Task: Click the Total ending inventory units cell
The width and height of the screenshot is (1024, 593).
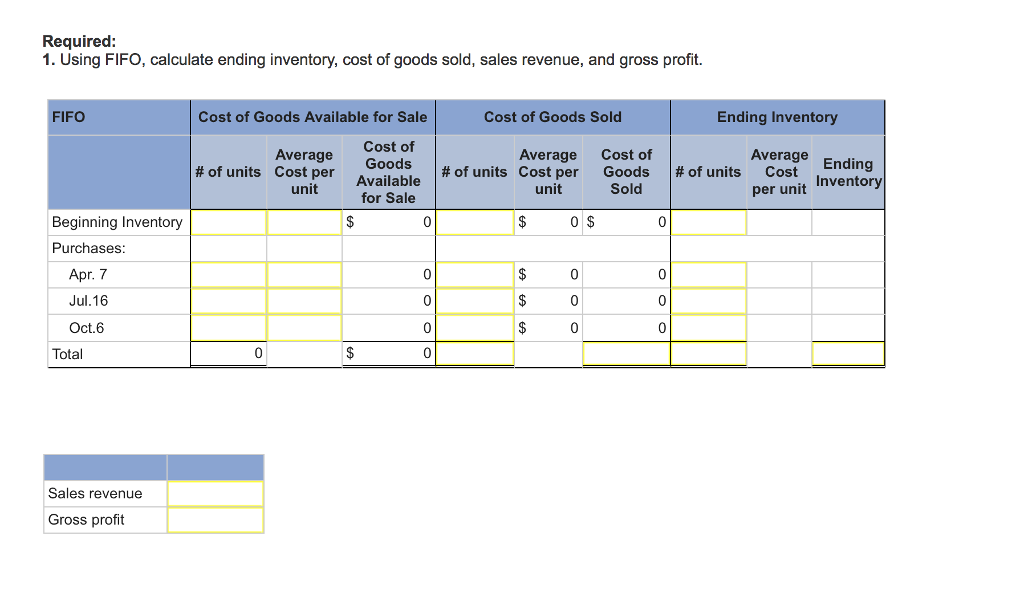Action: pyautogui.click(x=708, y=353)
